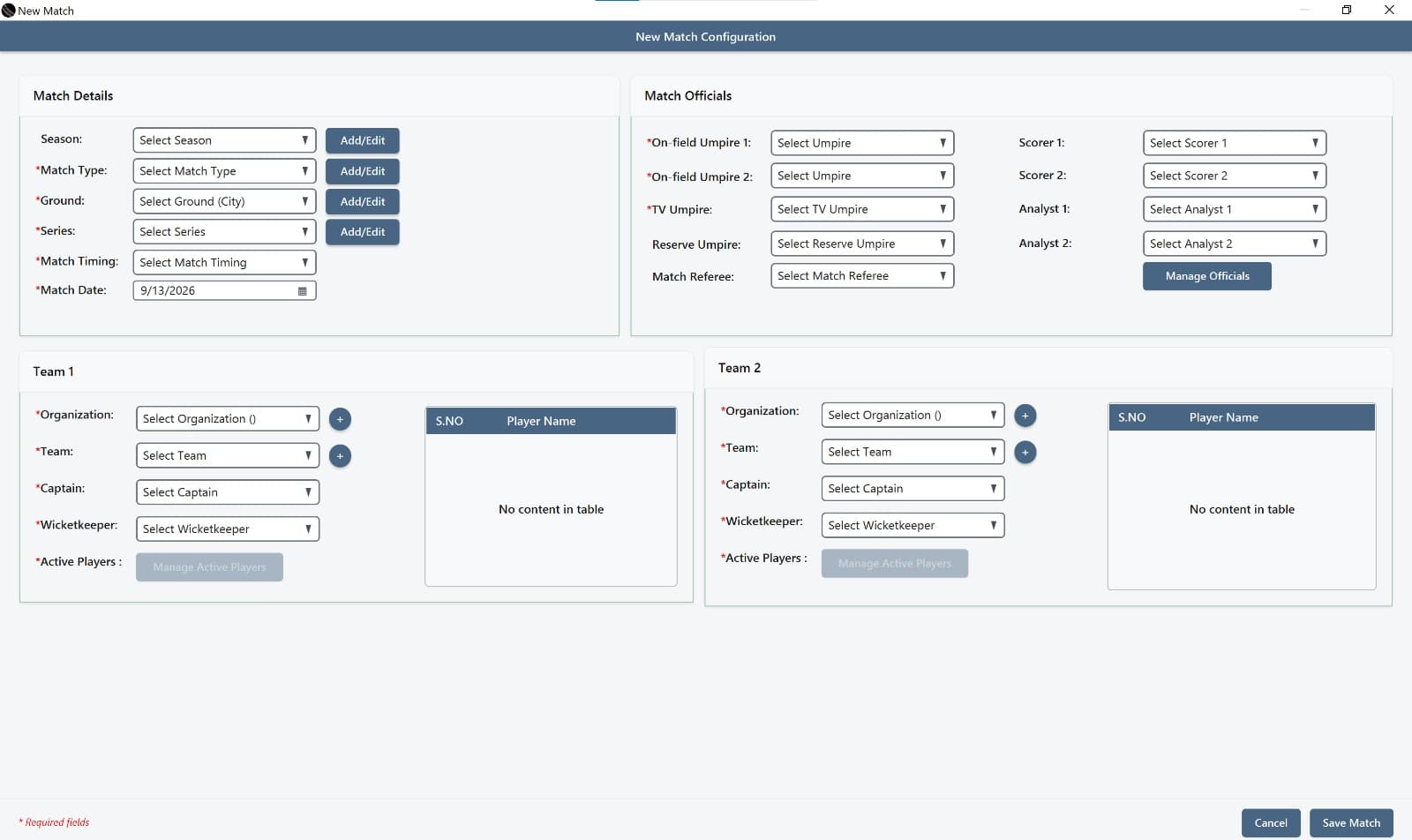Open the Select Reserve Umpire dropdown
1412x840 pixels.
pos(862,244)
